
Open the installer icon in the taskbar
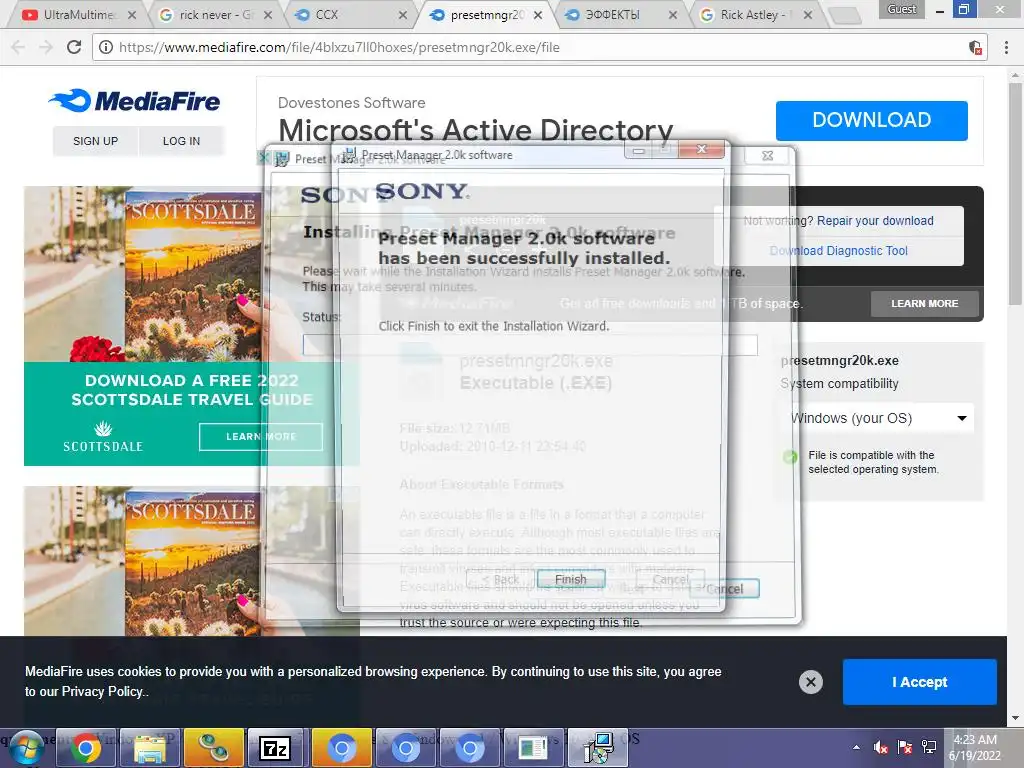tap(598, 748)
